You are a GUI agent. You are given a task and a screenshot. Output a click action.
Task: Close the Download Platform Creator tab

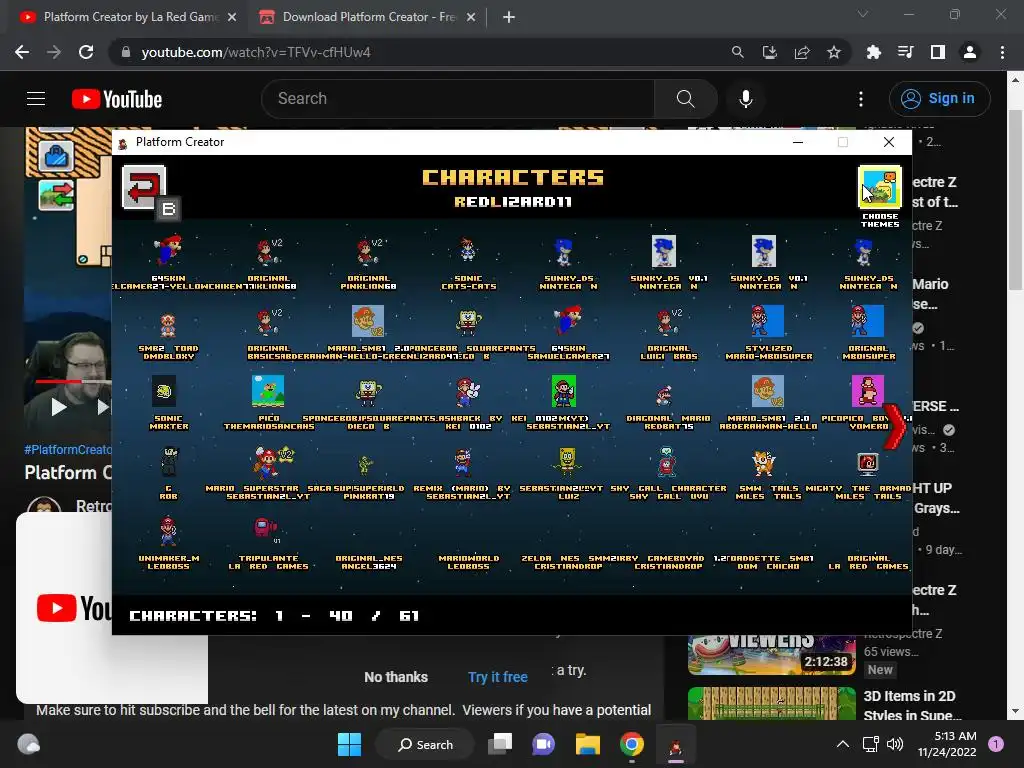[x=471, y=17]
